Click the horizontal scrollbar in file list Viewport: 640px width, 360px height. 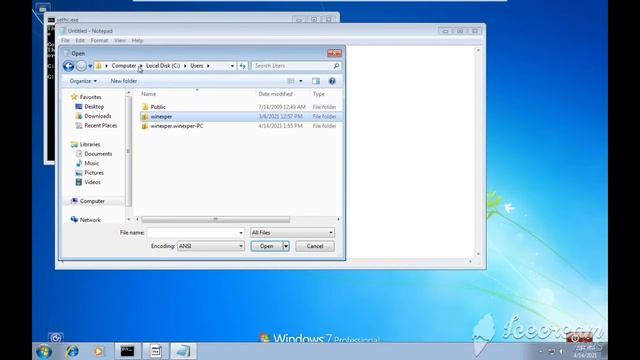tap(216, 220)
